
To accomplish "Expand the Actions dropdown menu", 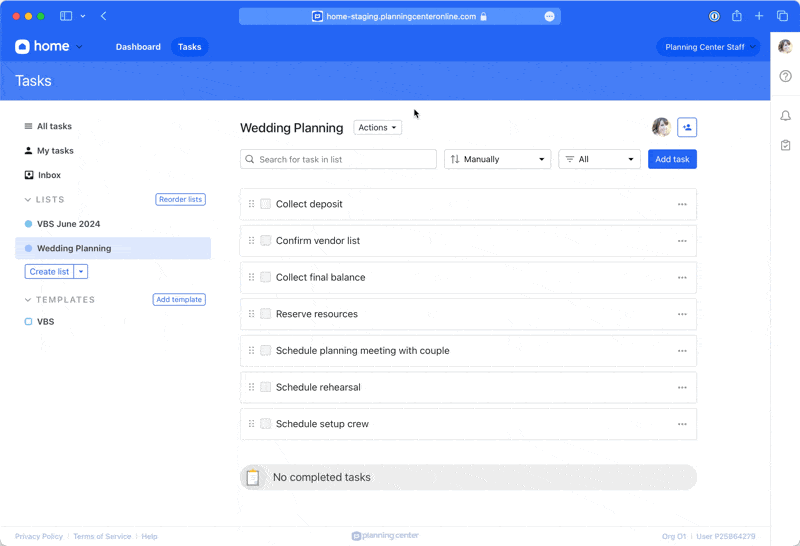I will coord(377,128).
